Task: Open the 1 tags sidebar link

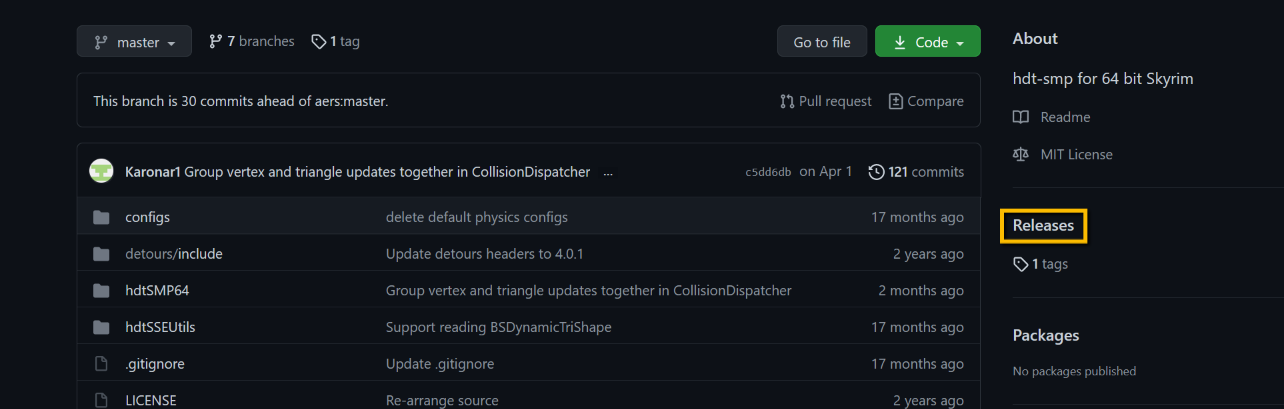Action: pos(1040,264)
